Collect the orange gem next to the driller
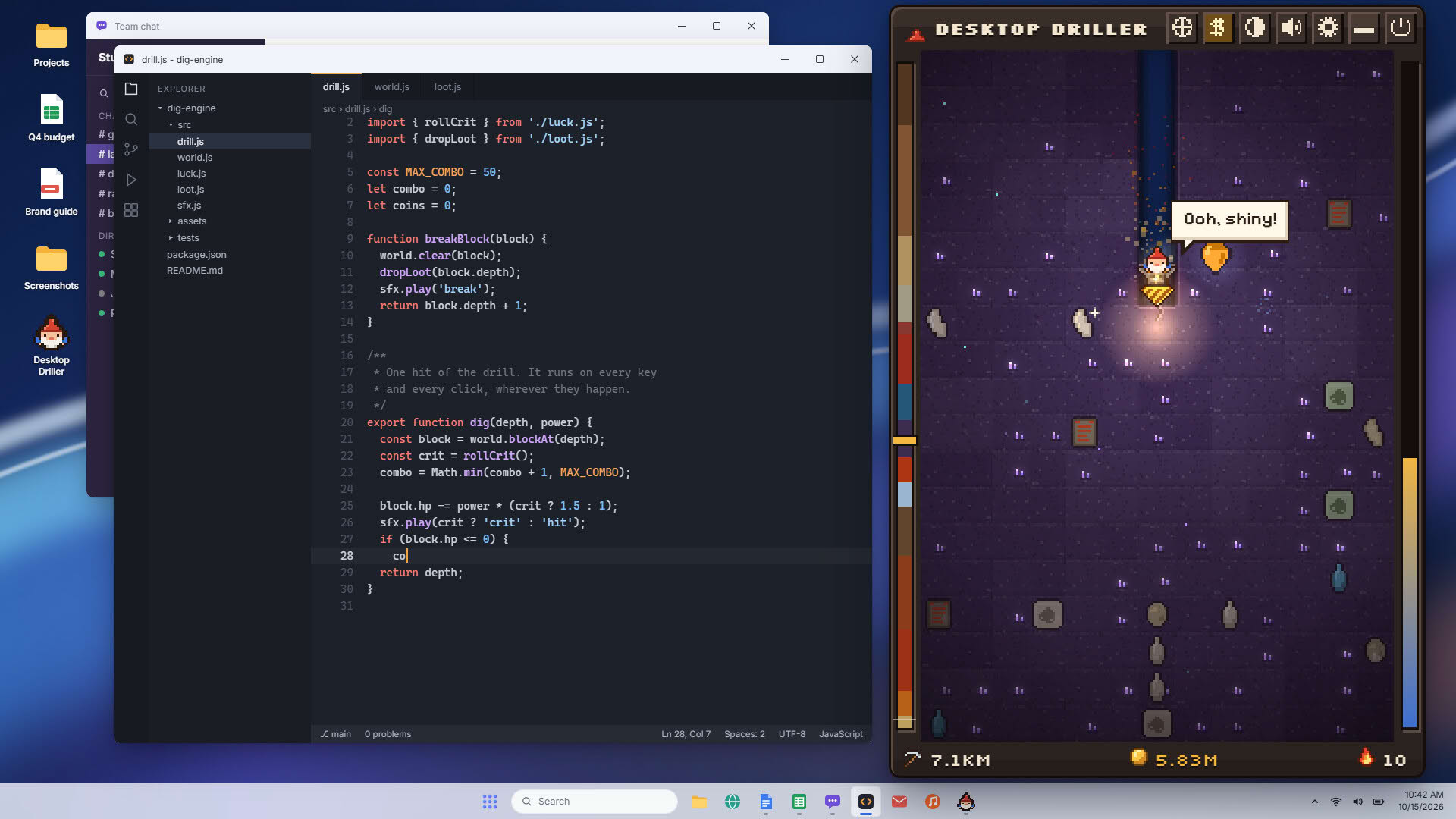Image resolution: width=1456 pixels, height=819 pixels. pos(1215,256)
